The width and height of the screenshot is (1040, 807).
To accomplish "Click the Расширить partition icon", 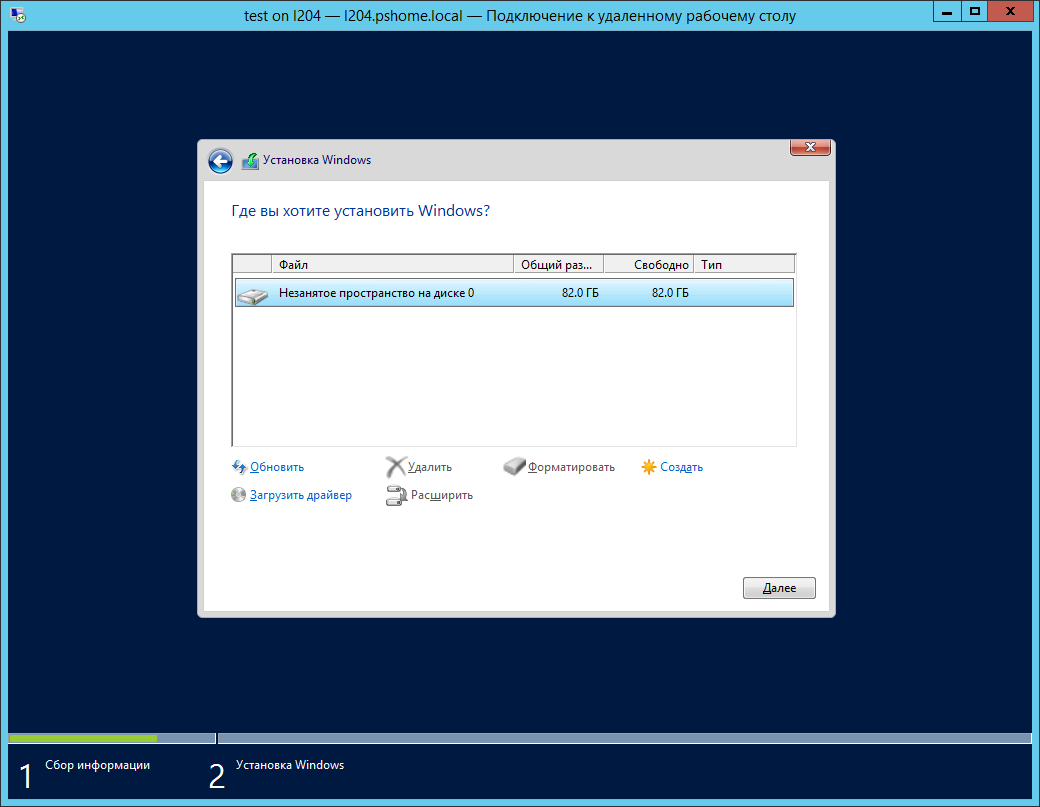I will coord(396,495).
